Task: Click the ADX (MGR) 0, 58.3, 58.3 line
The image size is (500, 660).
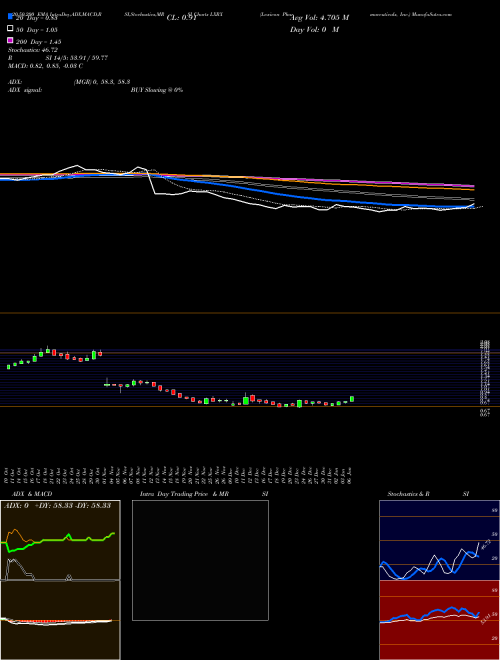Action: pyautogui.click(x=69, y=82)
